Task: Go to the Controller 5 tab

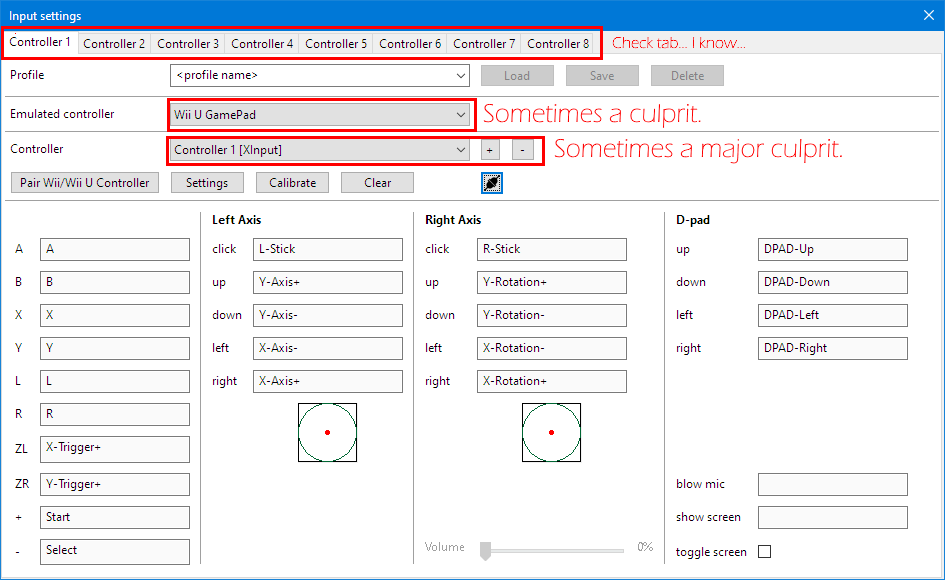Action: tap(336, 43)
